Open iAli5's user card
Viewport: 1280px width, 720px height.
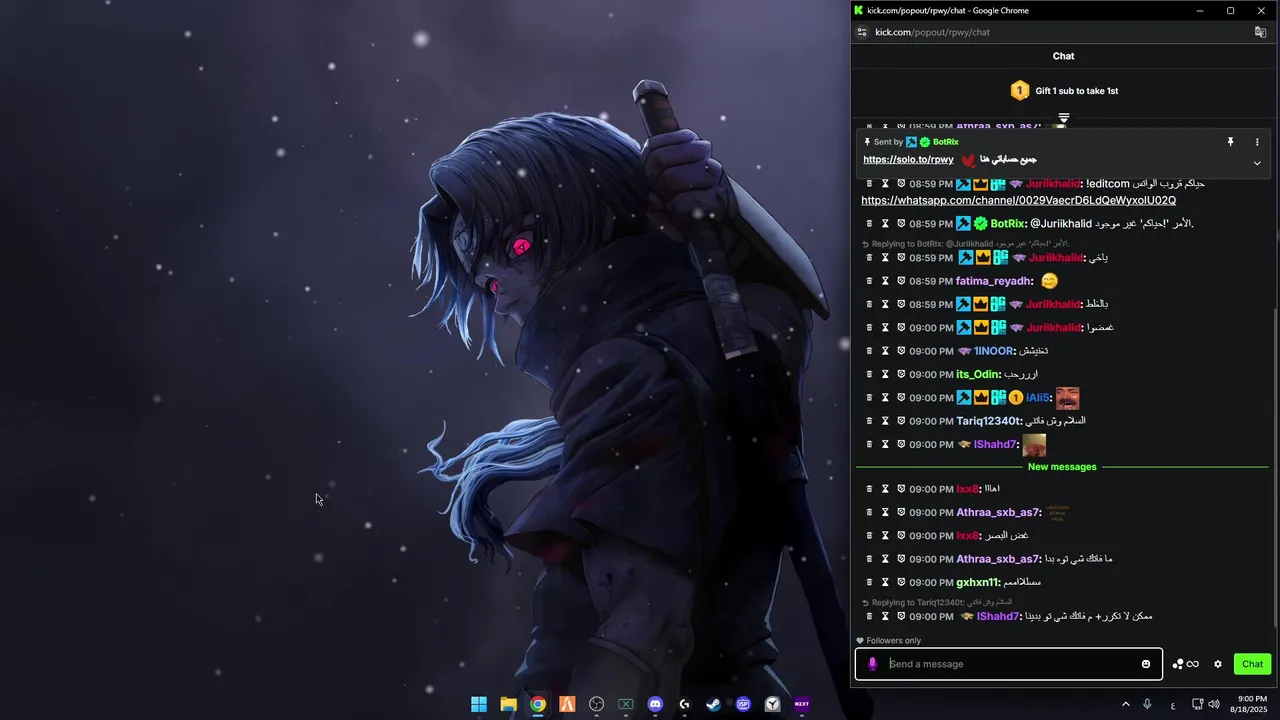click(x=1037, y=398)
